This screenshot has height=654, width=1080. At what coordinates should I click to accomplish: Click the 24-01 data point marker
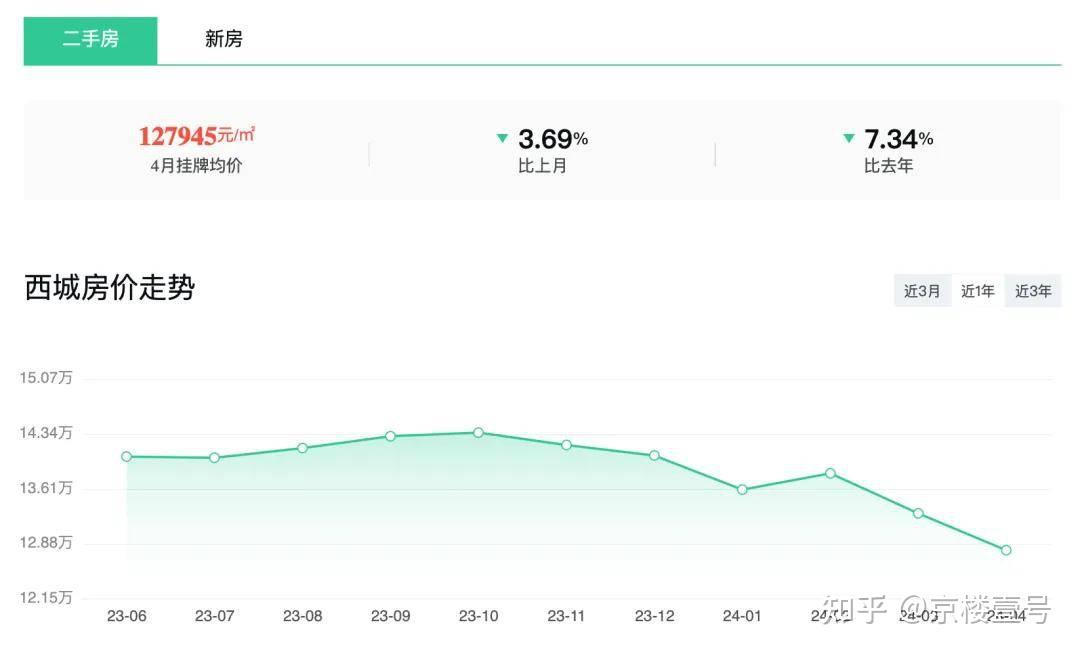[742, 489]
